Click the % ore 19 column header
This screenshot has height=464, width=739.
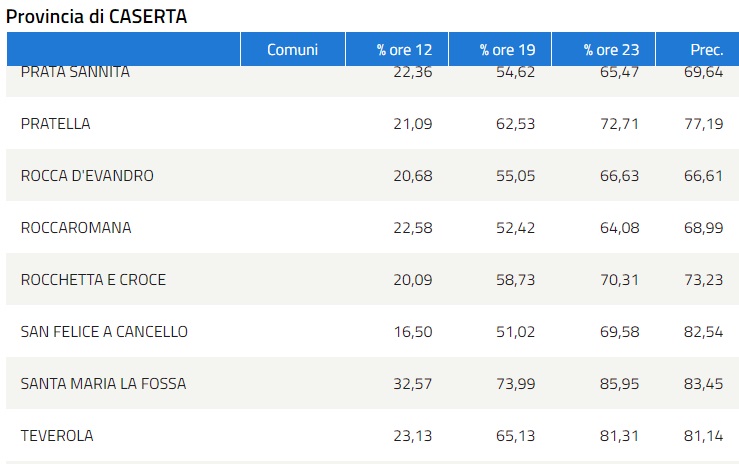coord(507,49)
